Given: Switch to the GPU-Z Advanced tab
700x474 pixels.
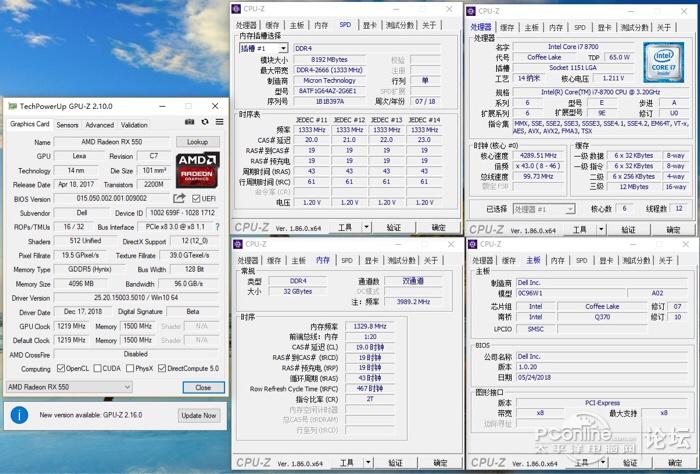Looking at the screenshot, I should click(x=100, y=125).
